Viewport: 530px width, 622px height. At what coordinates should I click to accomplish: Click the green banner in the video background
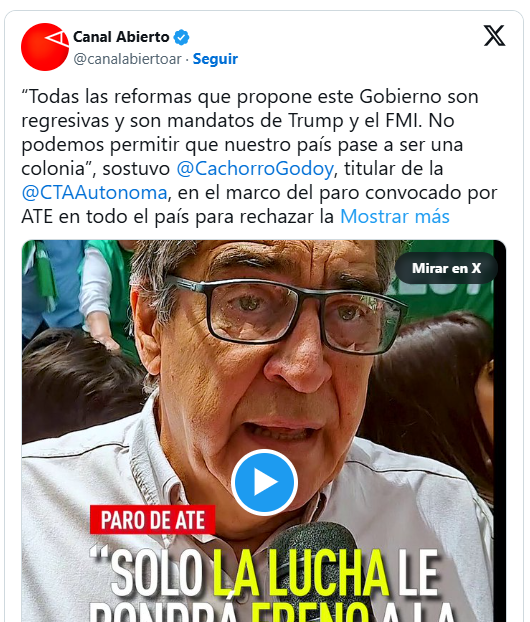pyautogui.click(x=440, y=290)
